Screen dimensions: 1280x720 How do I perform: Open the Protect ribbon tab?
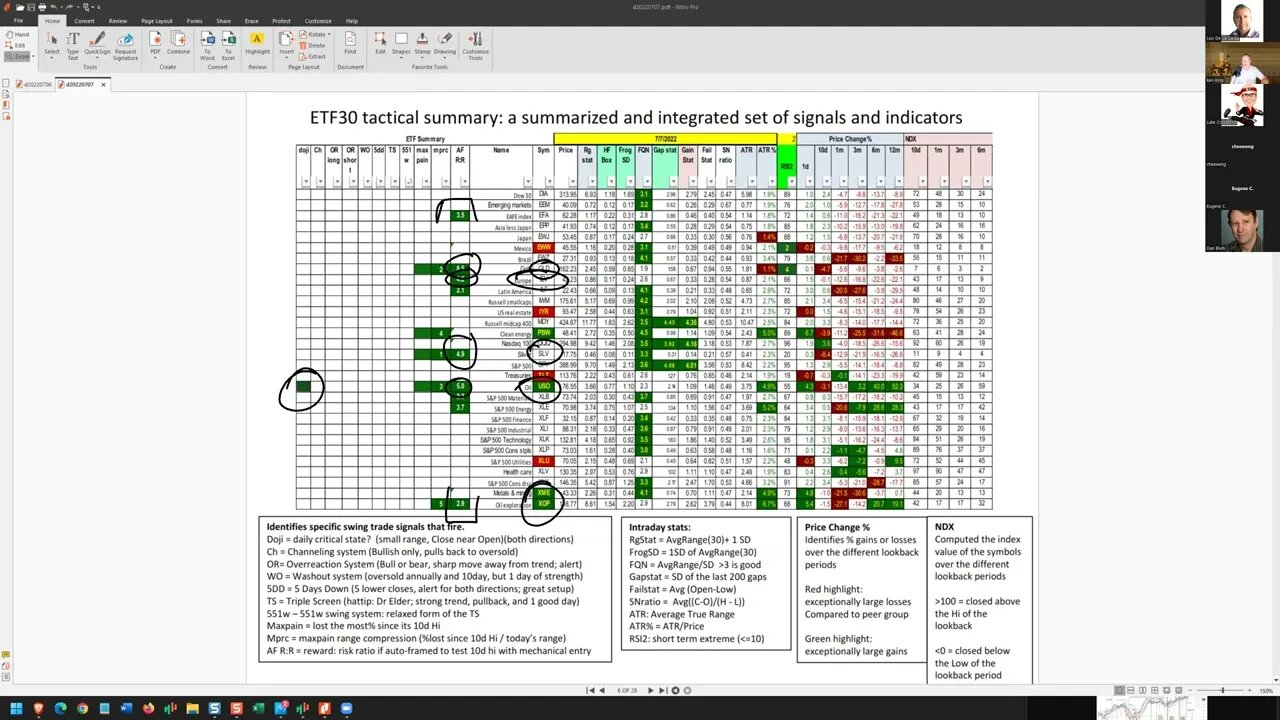[281, 20]
